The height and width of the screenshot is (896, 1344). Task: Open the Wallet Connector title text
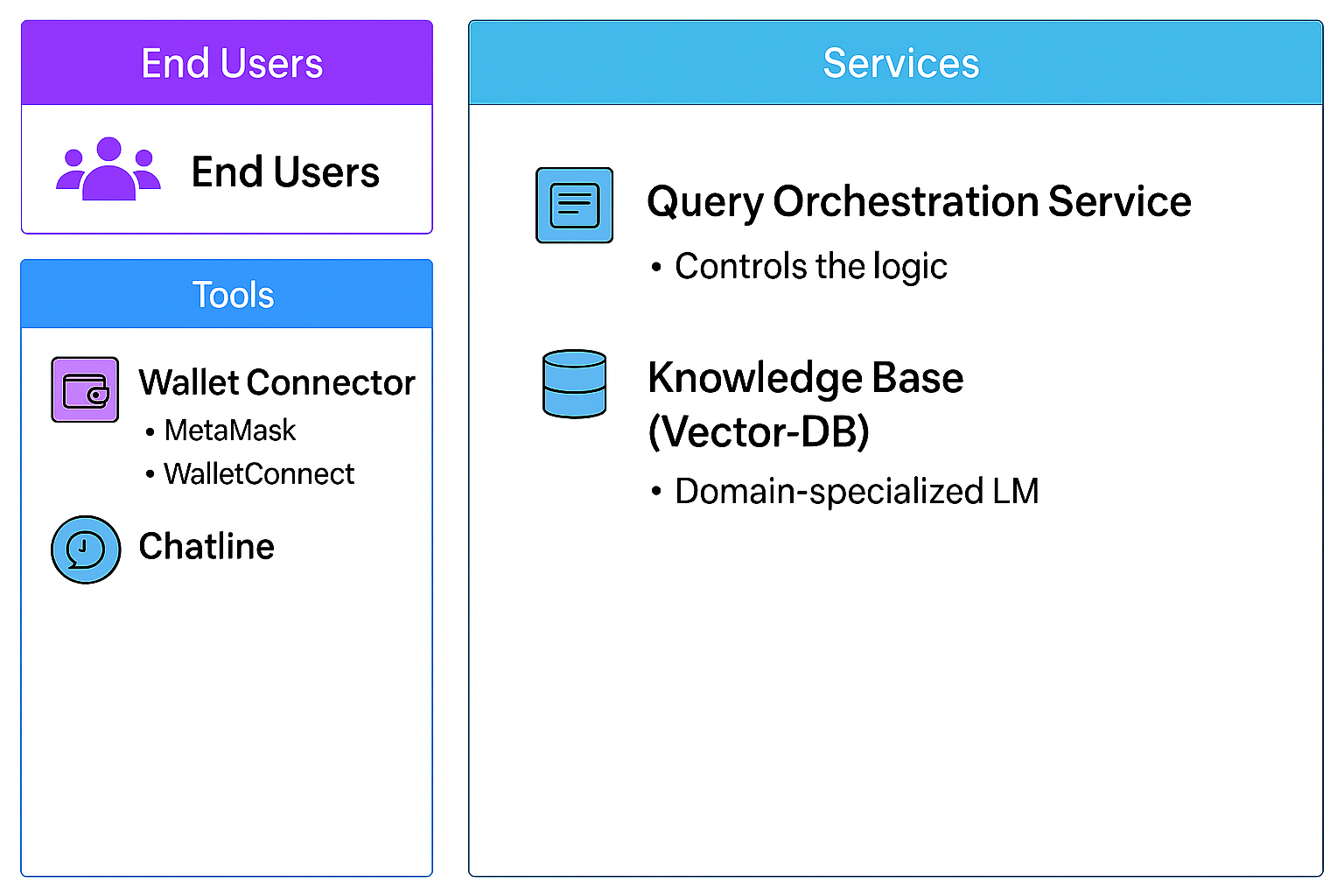[x=276, y=383]
